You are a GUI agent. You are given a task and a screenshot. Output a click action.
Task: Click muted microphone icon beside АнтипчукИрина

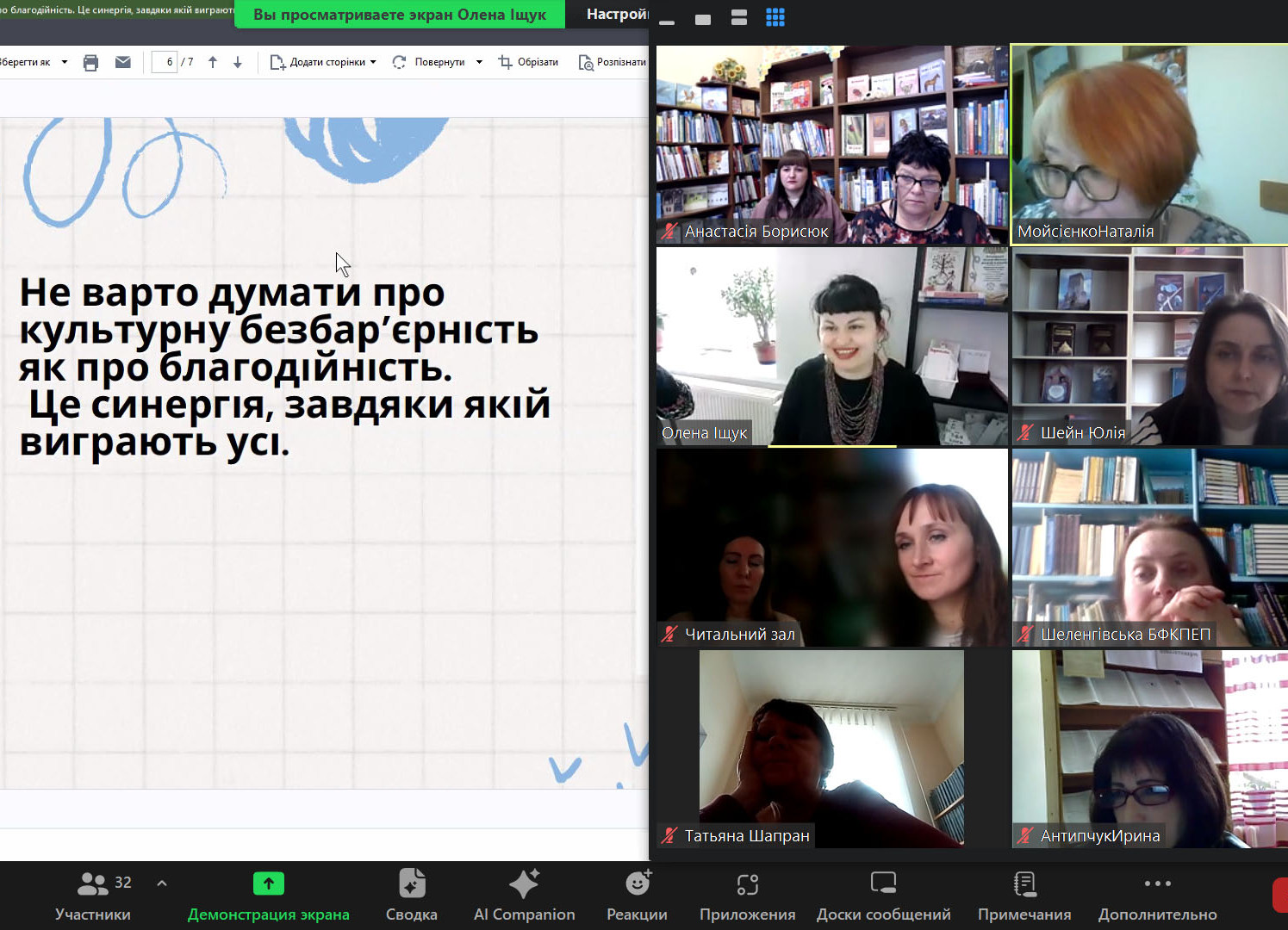click(x=1025, y=835)
